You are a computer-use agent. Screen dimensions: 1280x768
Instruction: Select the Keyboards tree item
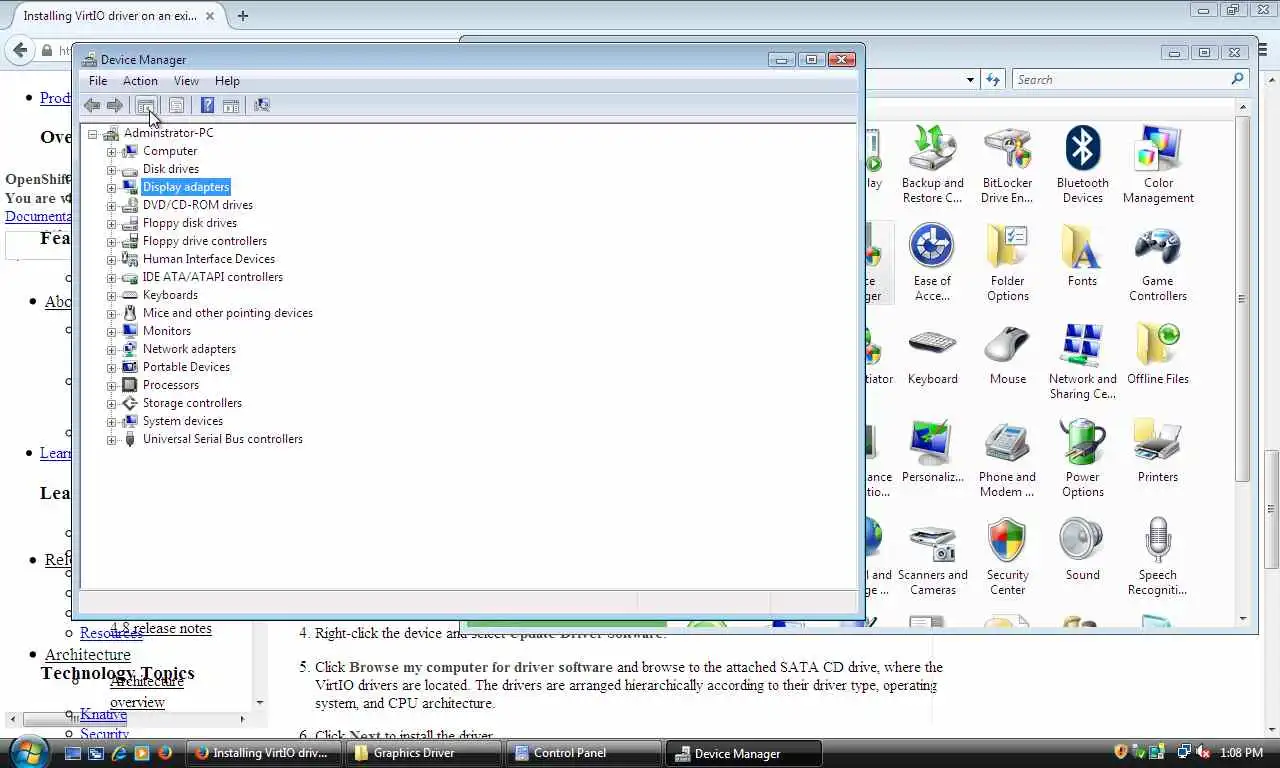click(x=170, y=295)
